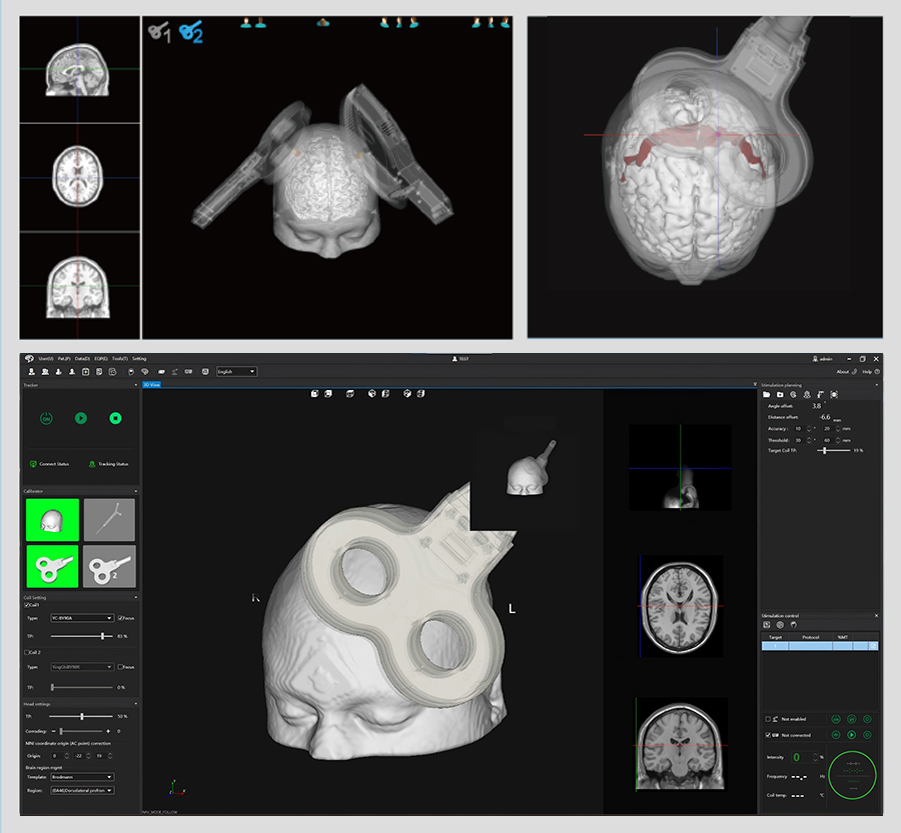
Task: Click About in the top right
Action: (842, 371)
